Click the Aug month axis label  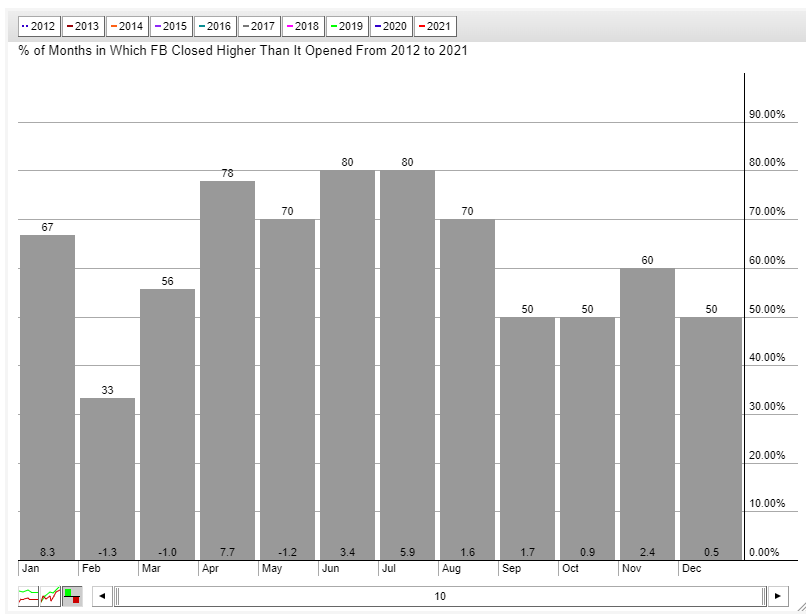[x=451, y=568]
